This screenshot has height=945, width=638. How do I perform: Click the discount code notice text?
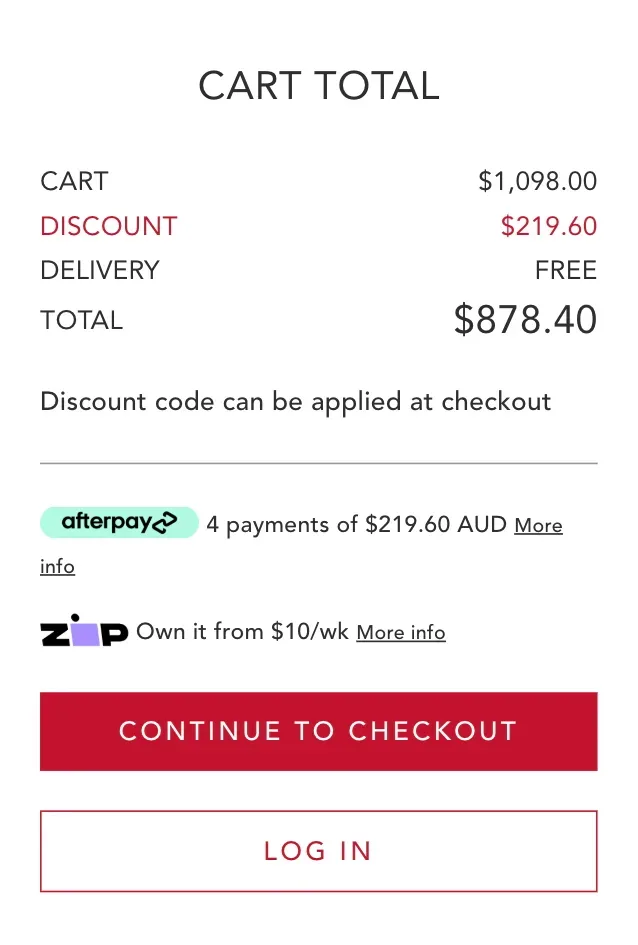(x=294, y=401)
